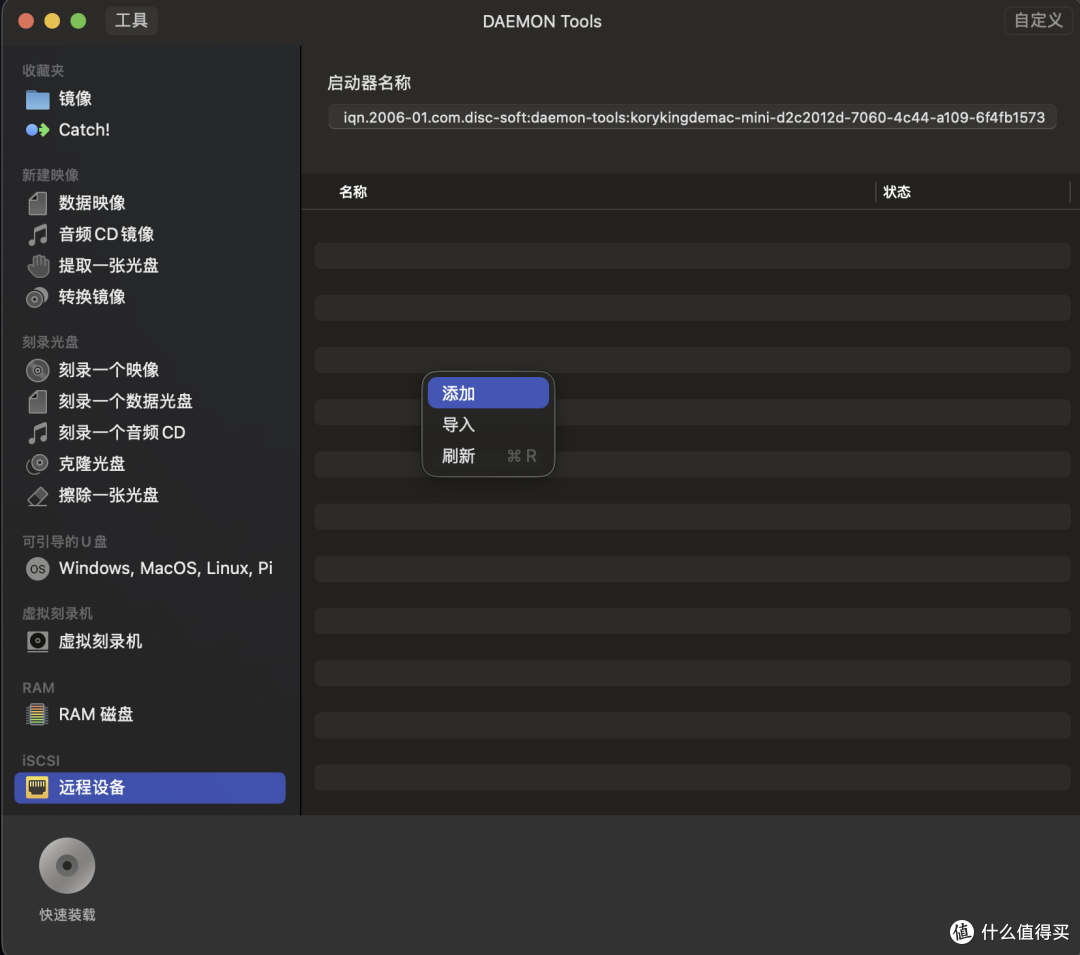Click Windows, MacOS, Linux, Pi label
Screen dimensions: 1080x955
point(165,569)
